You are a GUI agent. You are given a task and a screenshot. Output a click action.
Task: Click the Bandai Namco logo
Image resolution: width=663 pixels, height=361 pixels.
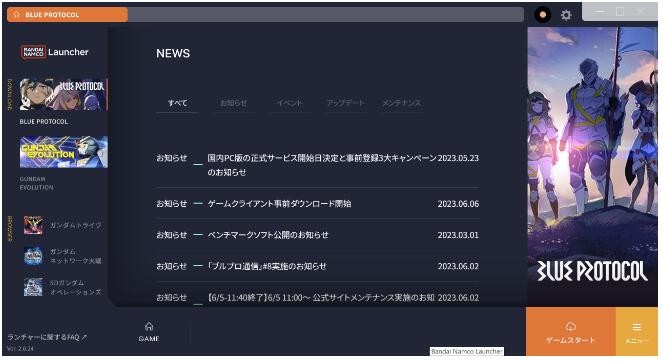click(33, 52)
